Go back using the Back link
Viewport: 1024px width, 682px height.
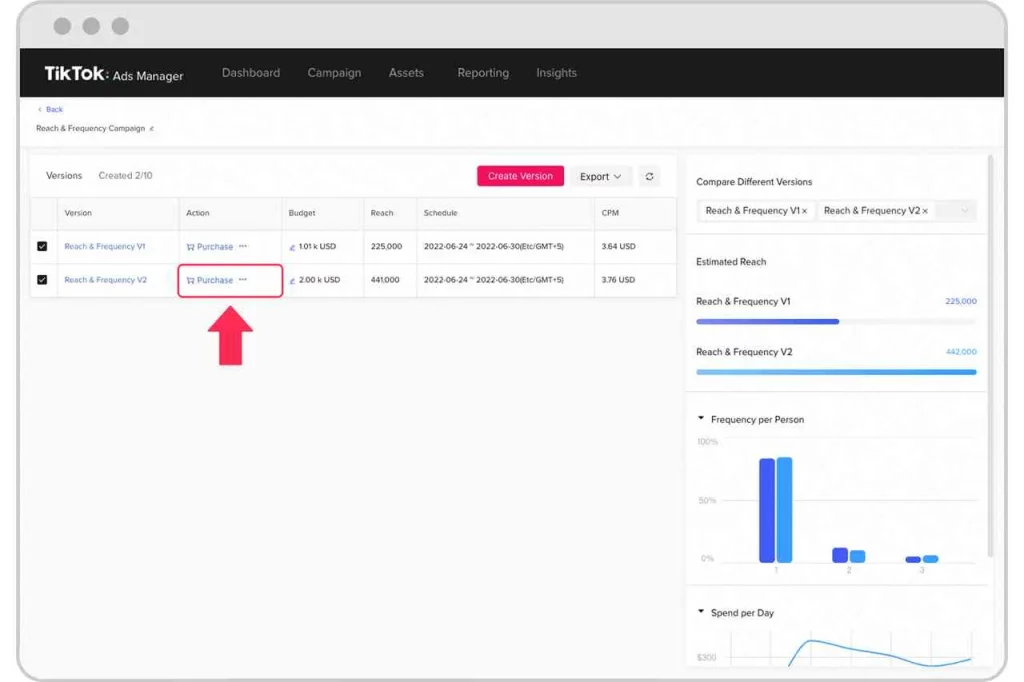[50, 109]
